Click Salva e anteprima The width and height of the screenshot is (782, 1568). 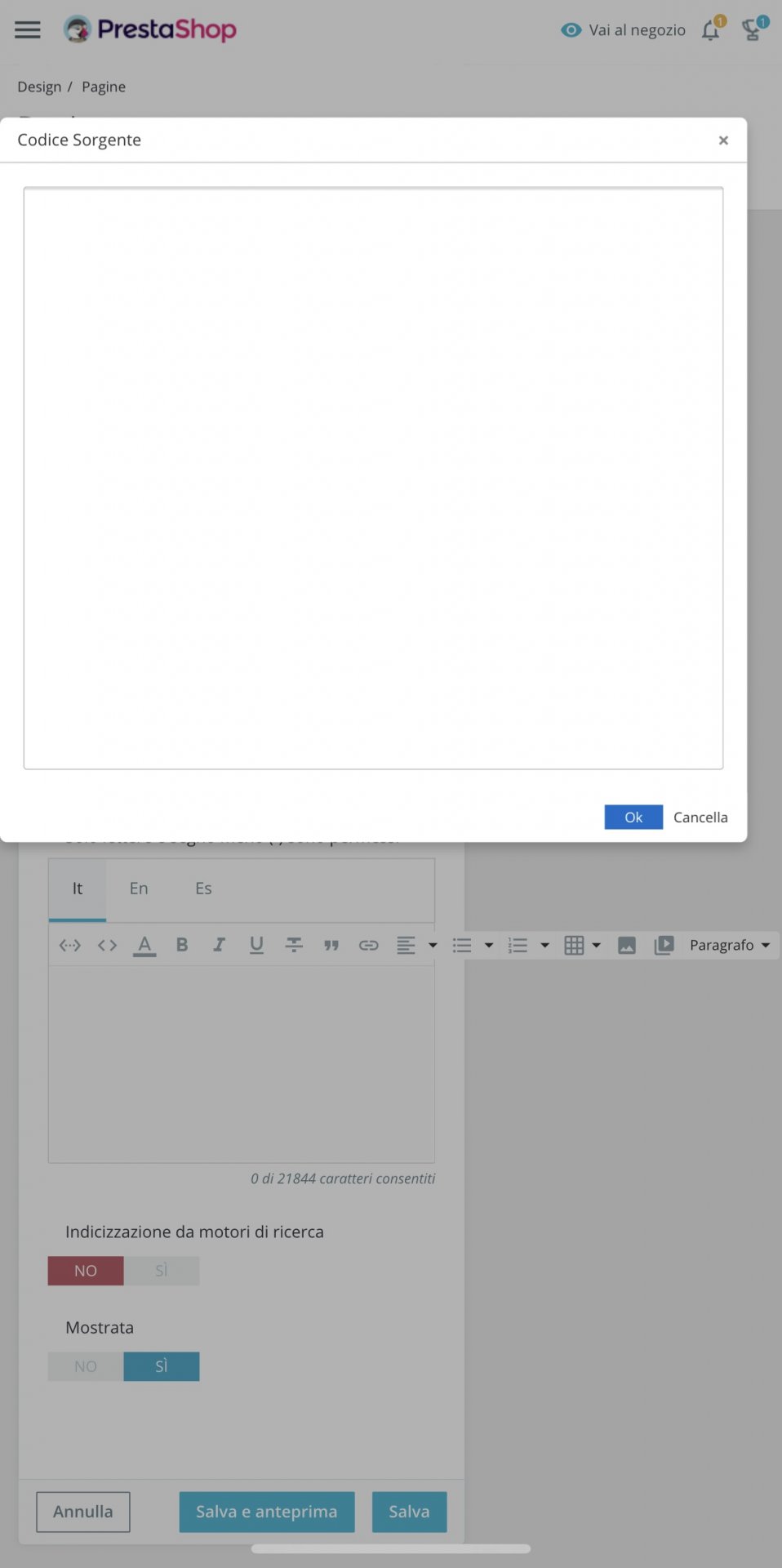tap(267, 1512)
